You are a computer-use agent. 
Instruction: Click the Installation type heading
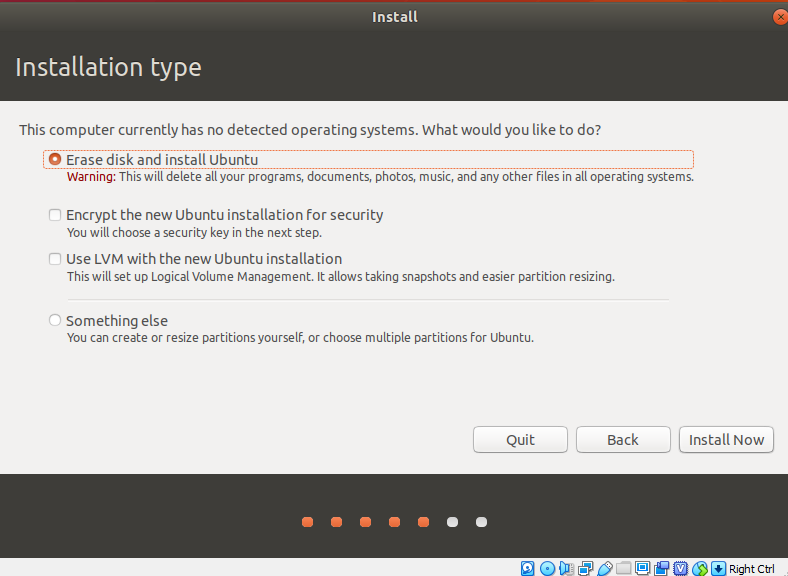tap(108, 67)
